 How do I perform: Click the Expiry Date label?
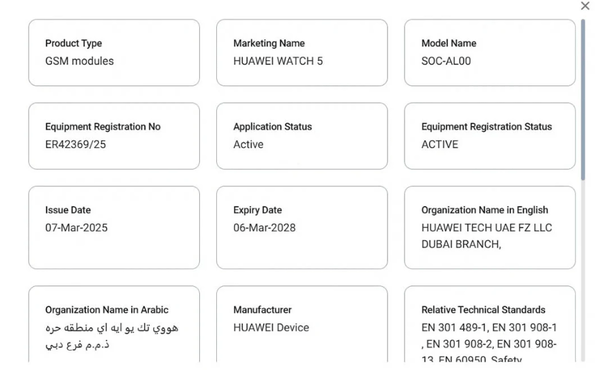pyautogui.click(x=258, y=210)
